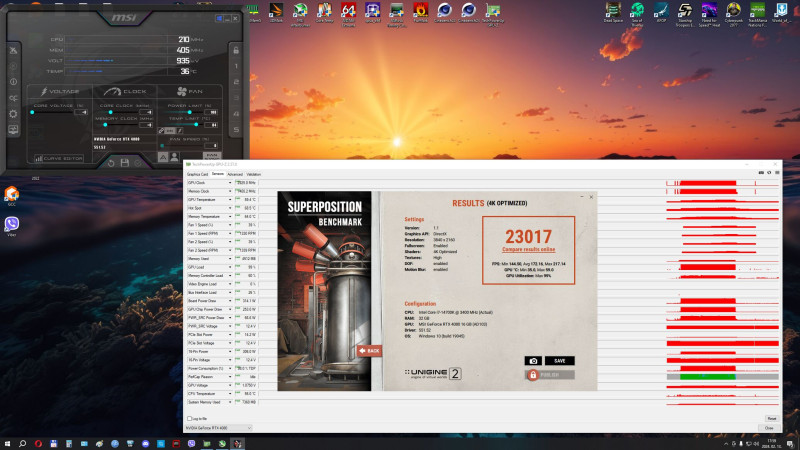Open MSI Afterburner settings gear

coord(13,114)
